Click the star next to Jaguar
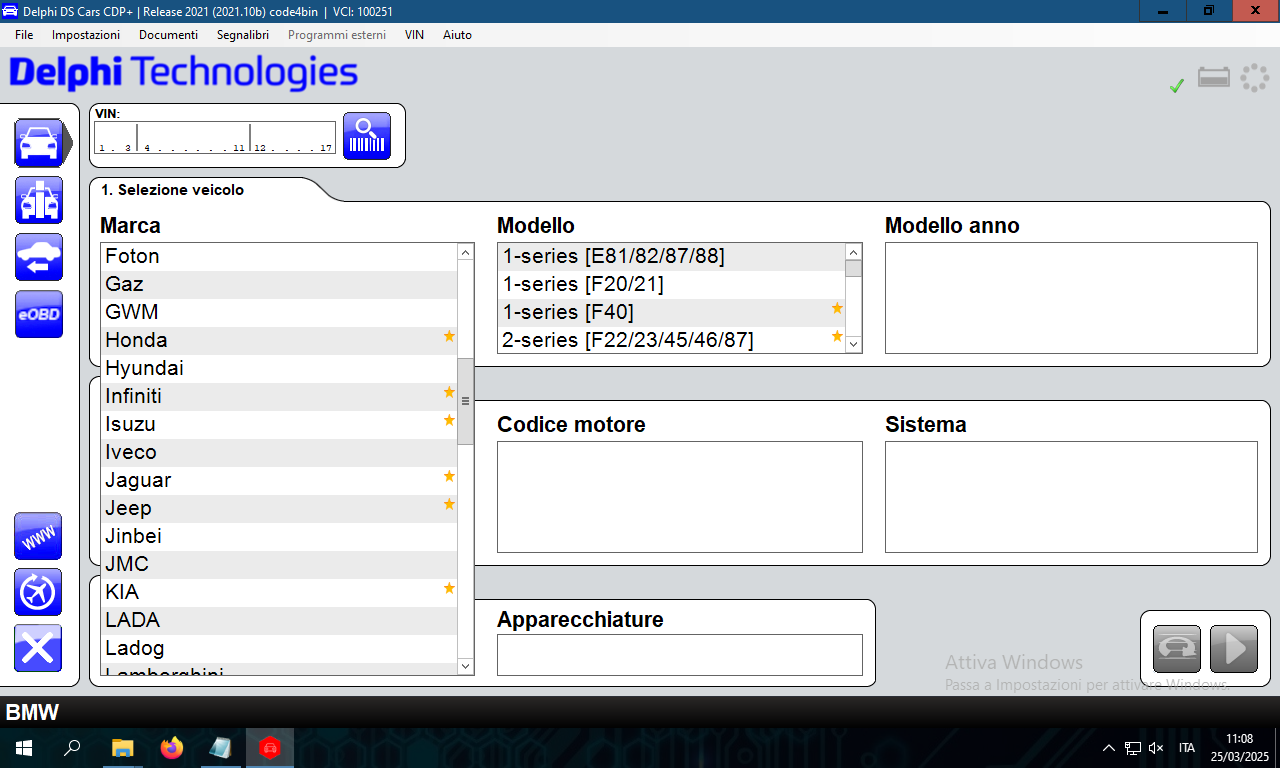This screenshot has height=768, width=1280. pyautogui.click(x=449, y=477)
